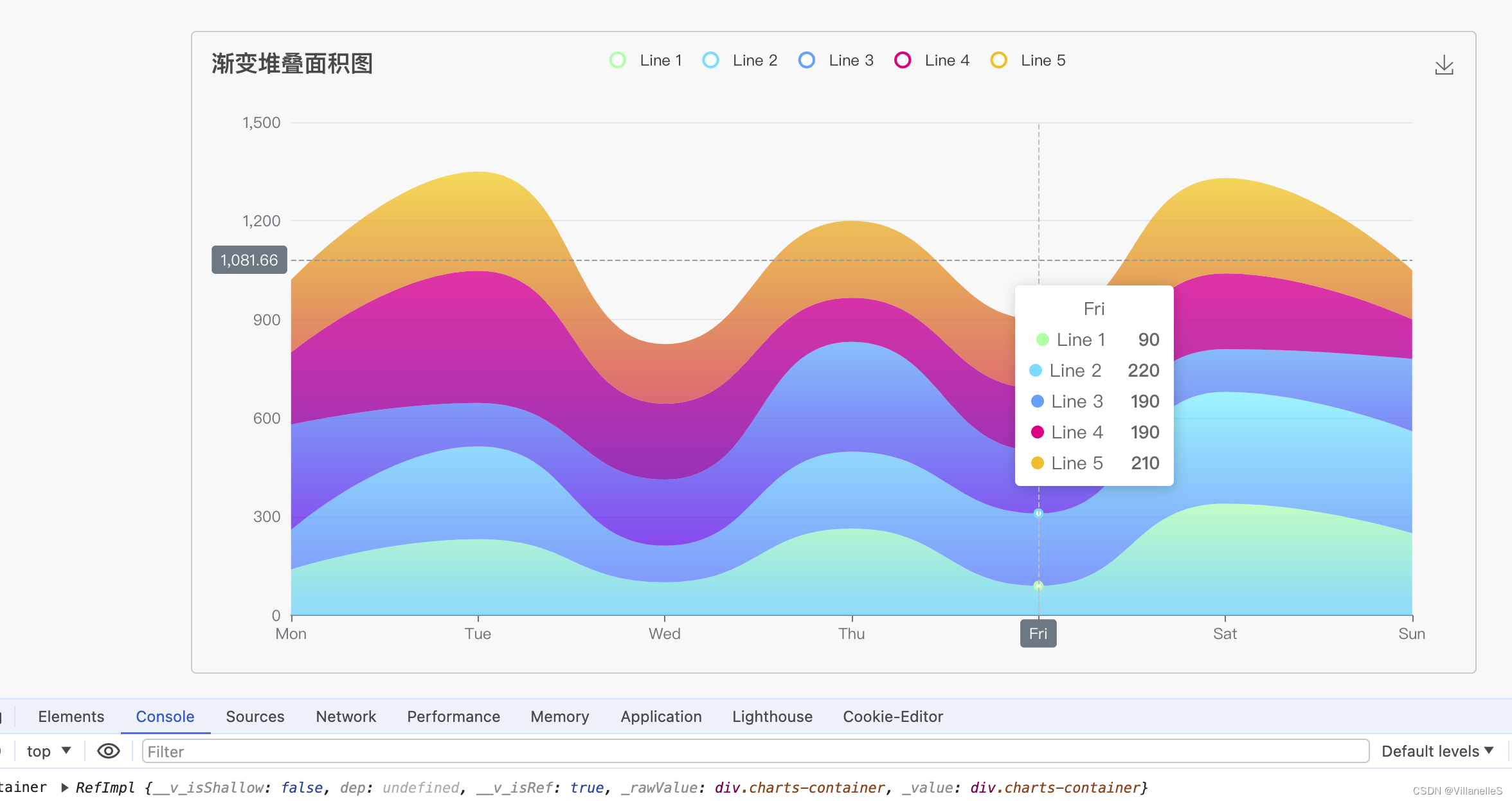The image size is (1512, 801).
Task: Download the chart as an image
Action: 1444,65
